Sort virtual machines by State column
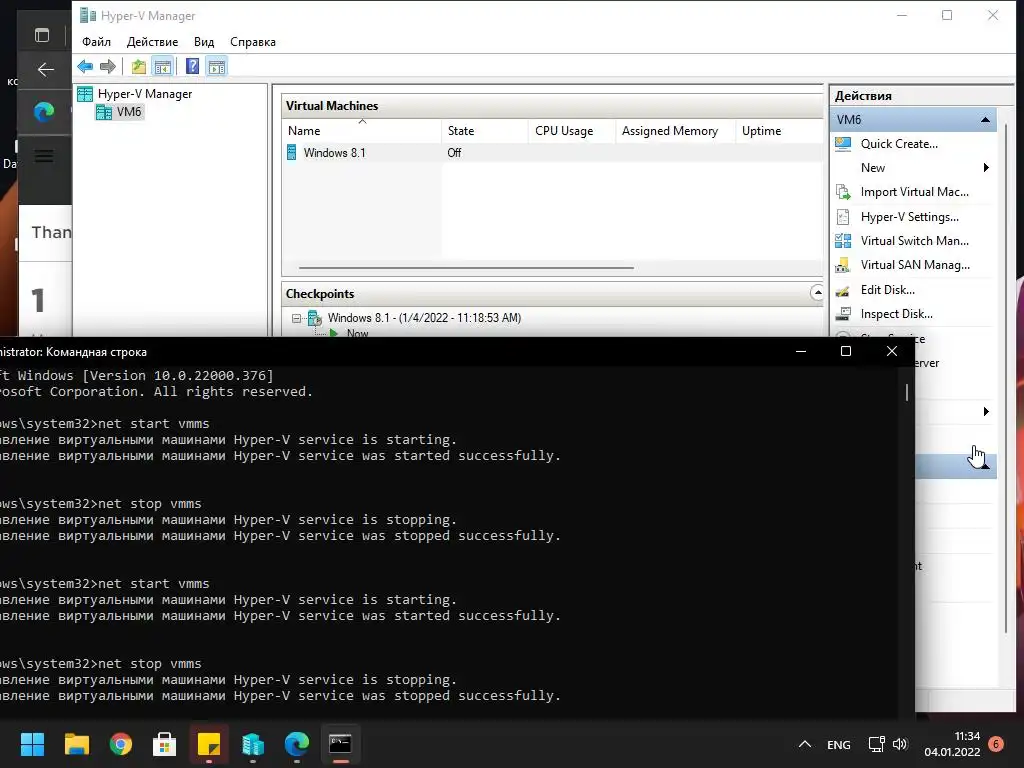 pos(485,131)
